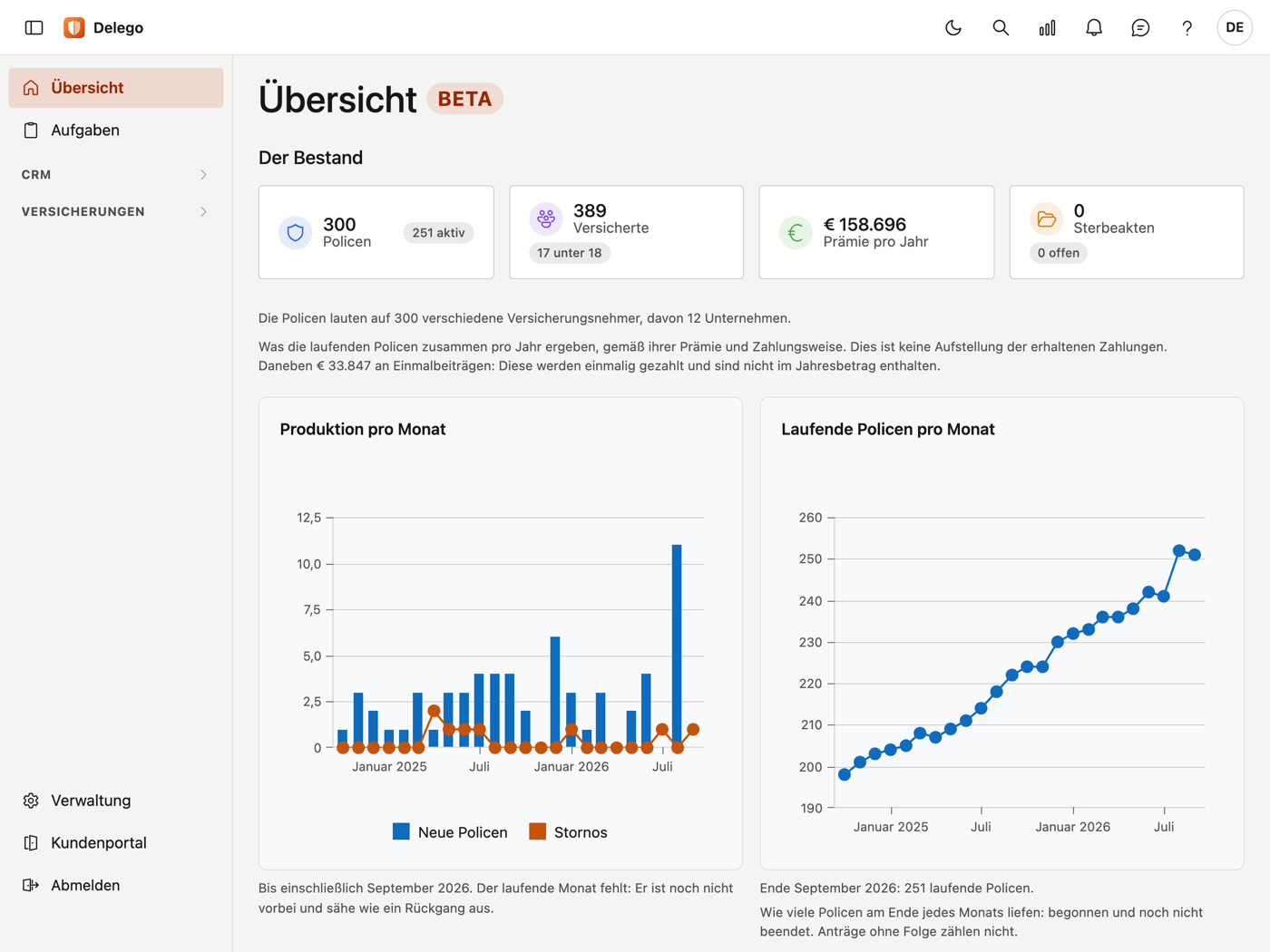Viewport: 1270px width, 952px height.
Task: Click the Kundenportal book icon
Action: pyautogui.click(x=31, y=843)
